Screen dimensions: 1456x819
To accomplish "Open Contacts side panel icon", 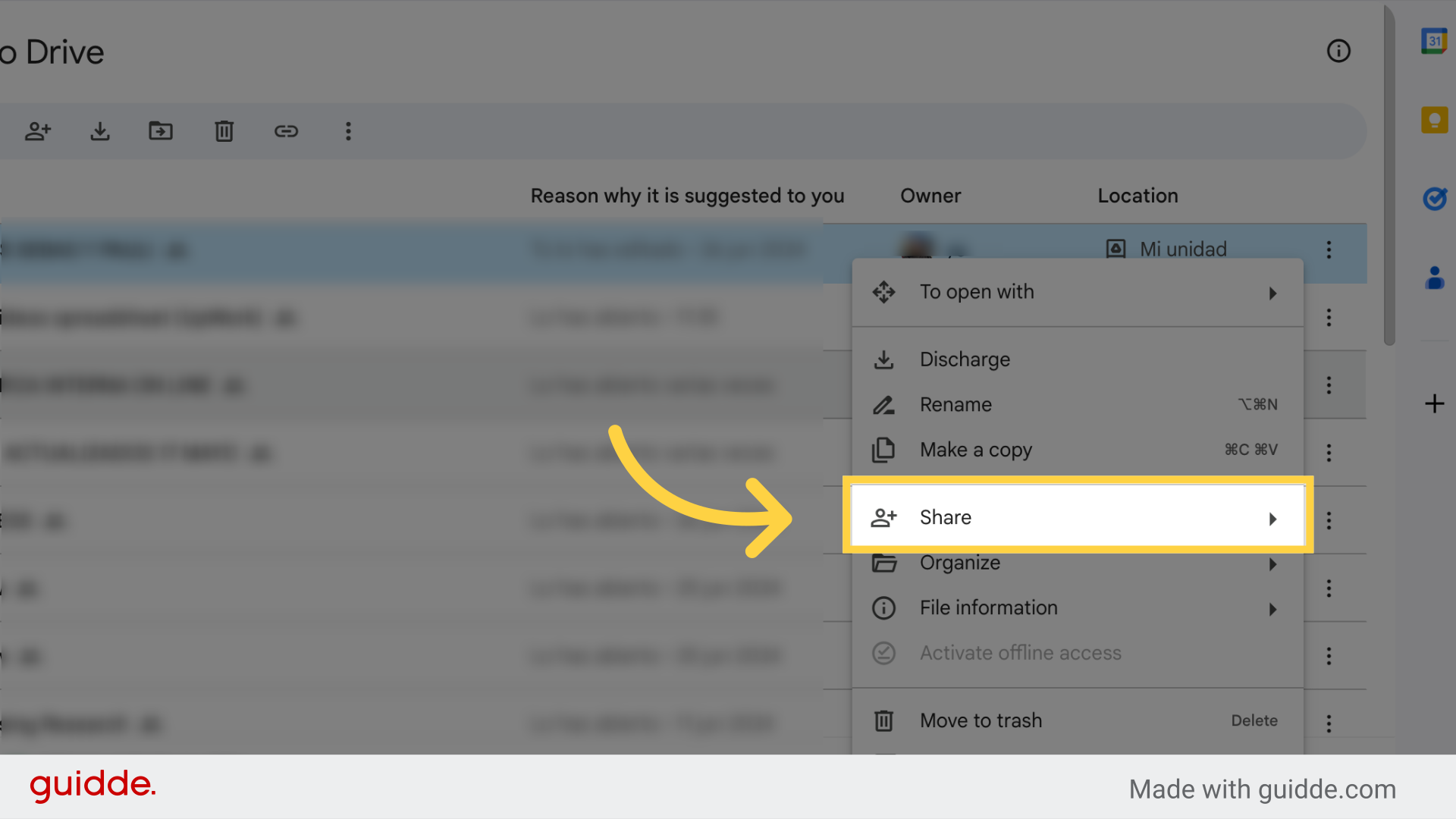I will (x=1434, y=278).
